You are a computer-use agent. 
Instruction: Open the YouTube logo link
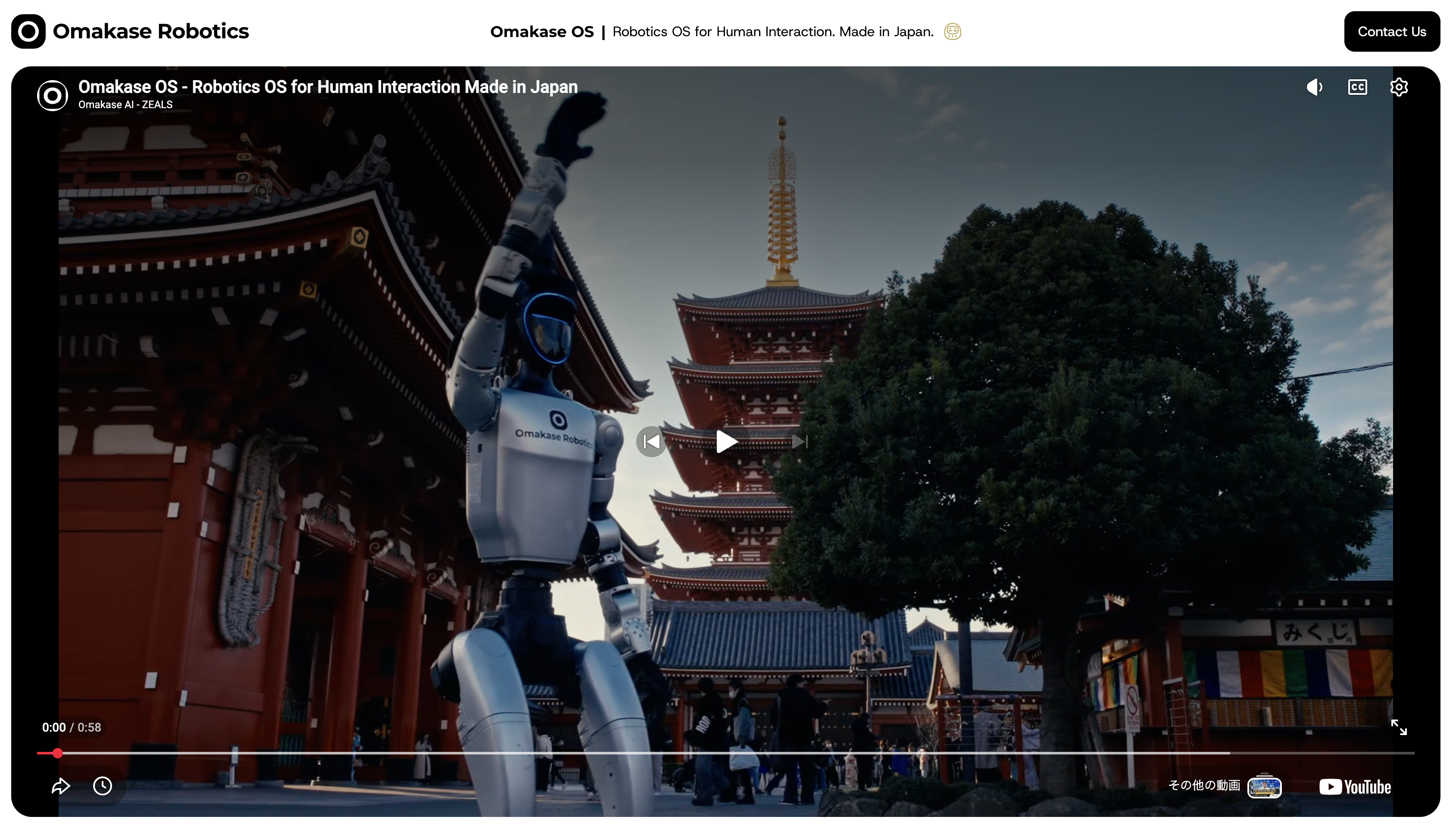1355,786
